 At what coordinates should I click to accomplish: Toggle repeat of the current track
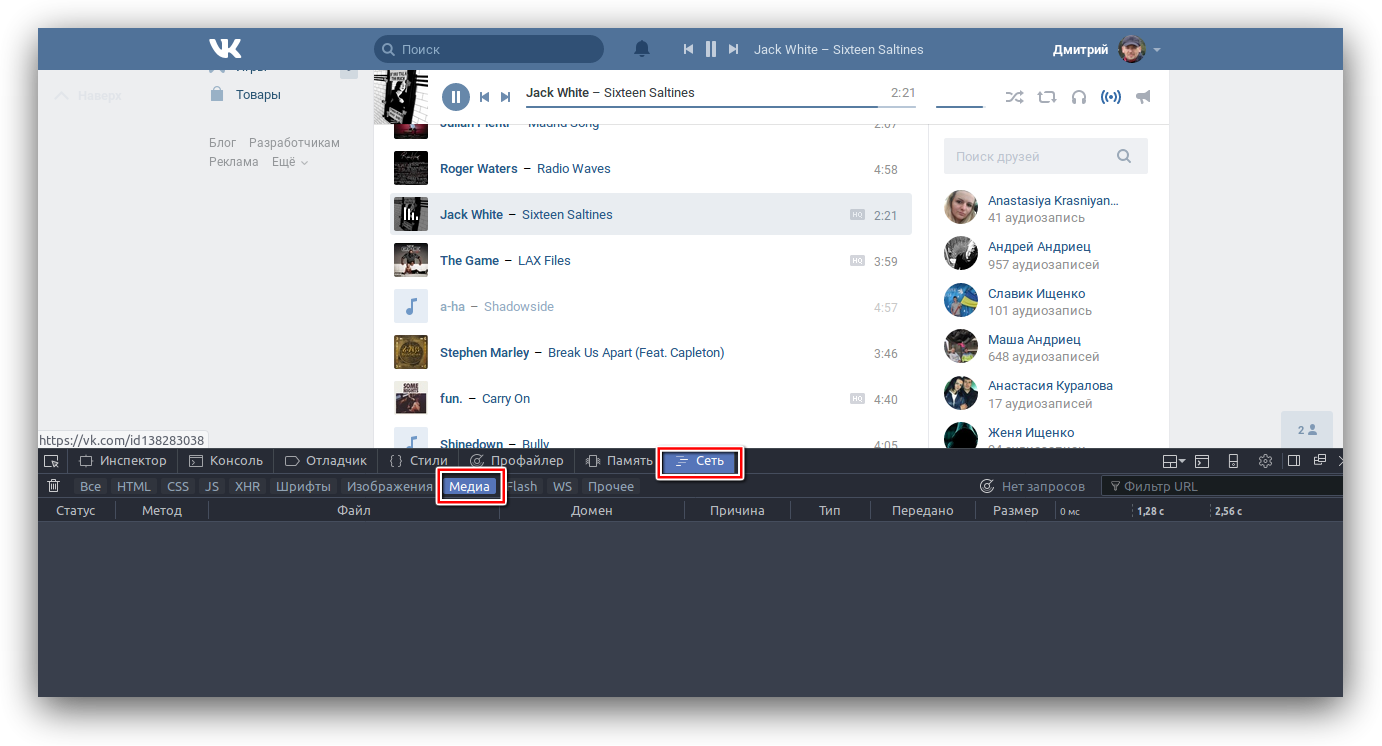1047,97
